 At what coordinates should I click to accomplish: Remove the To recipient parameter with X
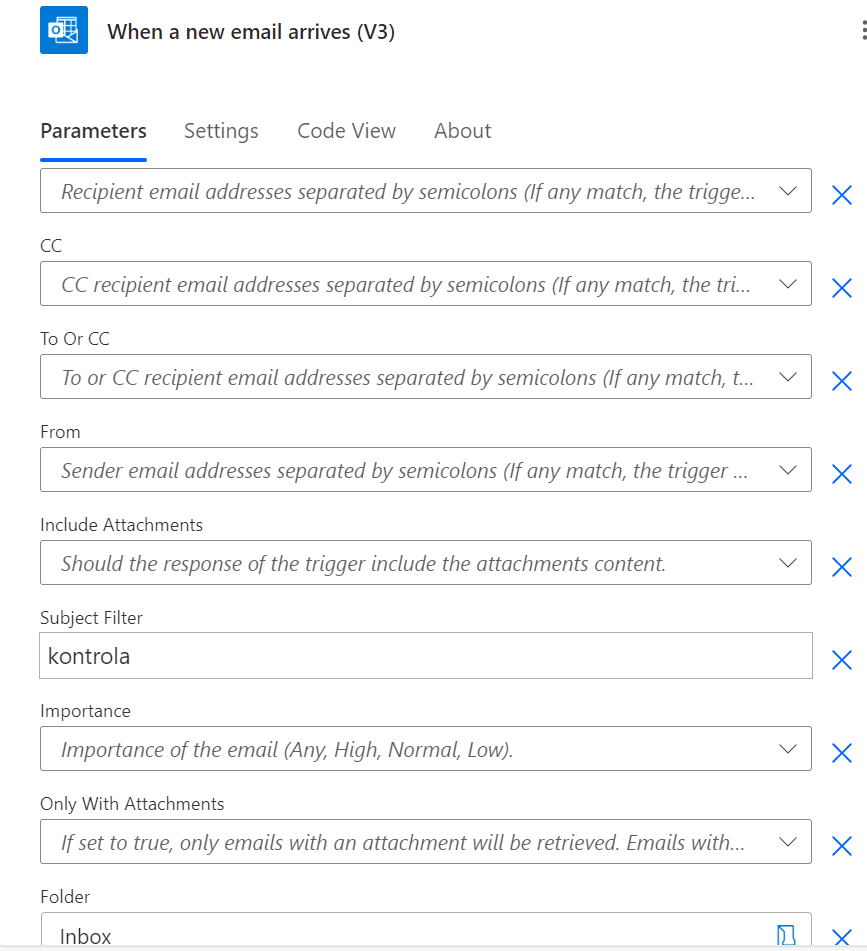click(842, 196)
